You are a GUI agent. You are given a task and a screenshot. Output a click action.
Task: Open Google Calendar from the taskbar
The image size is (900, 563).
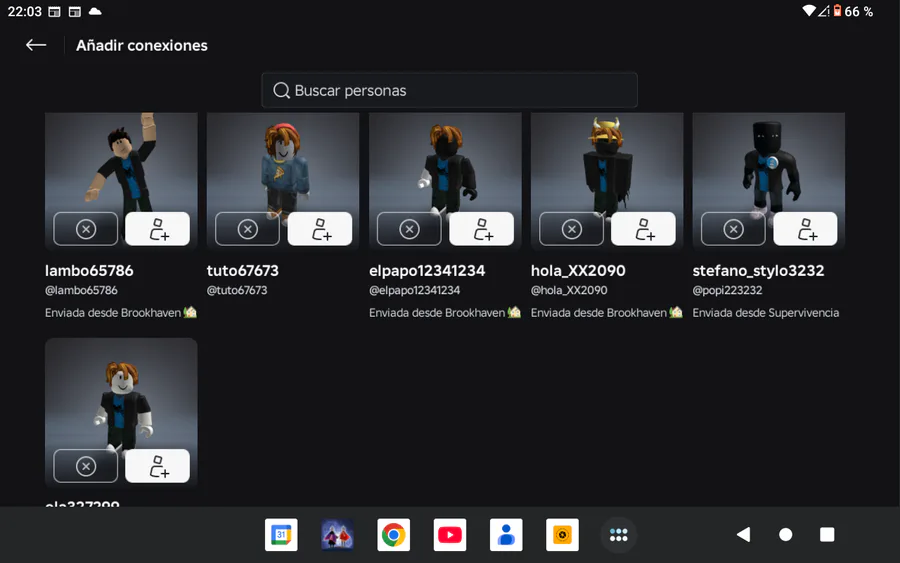281,535
